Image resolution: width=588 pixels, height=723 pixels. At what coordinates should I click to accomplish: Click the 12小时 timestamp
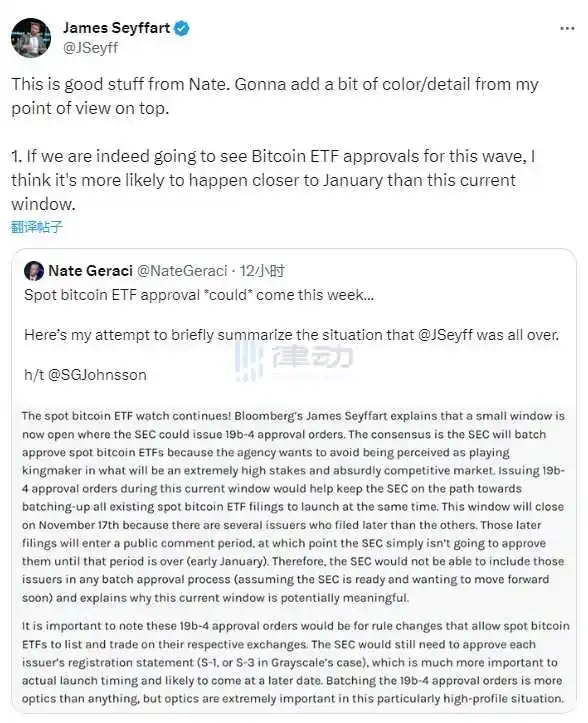click(262, 271)
